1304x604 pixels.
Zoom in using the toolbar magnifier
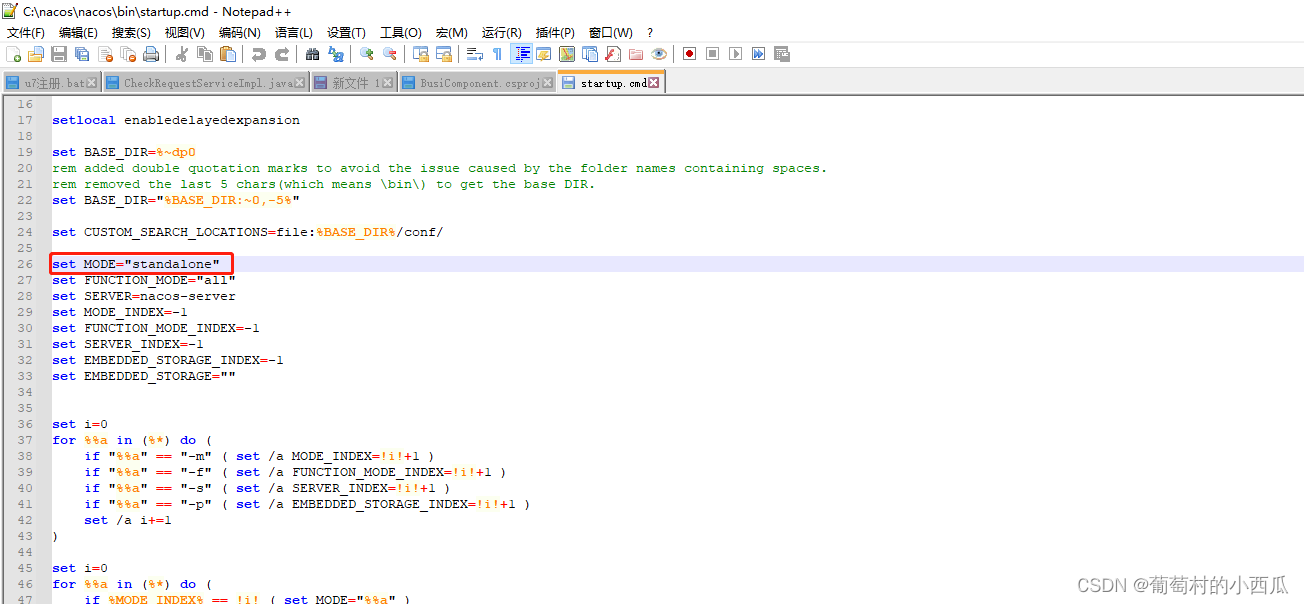[367, 54]
